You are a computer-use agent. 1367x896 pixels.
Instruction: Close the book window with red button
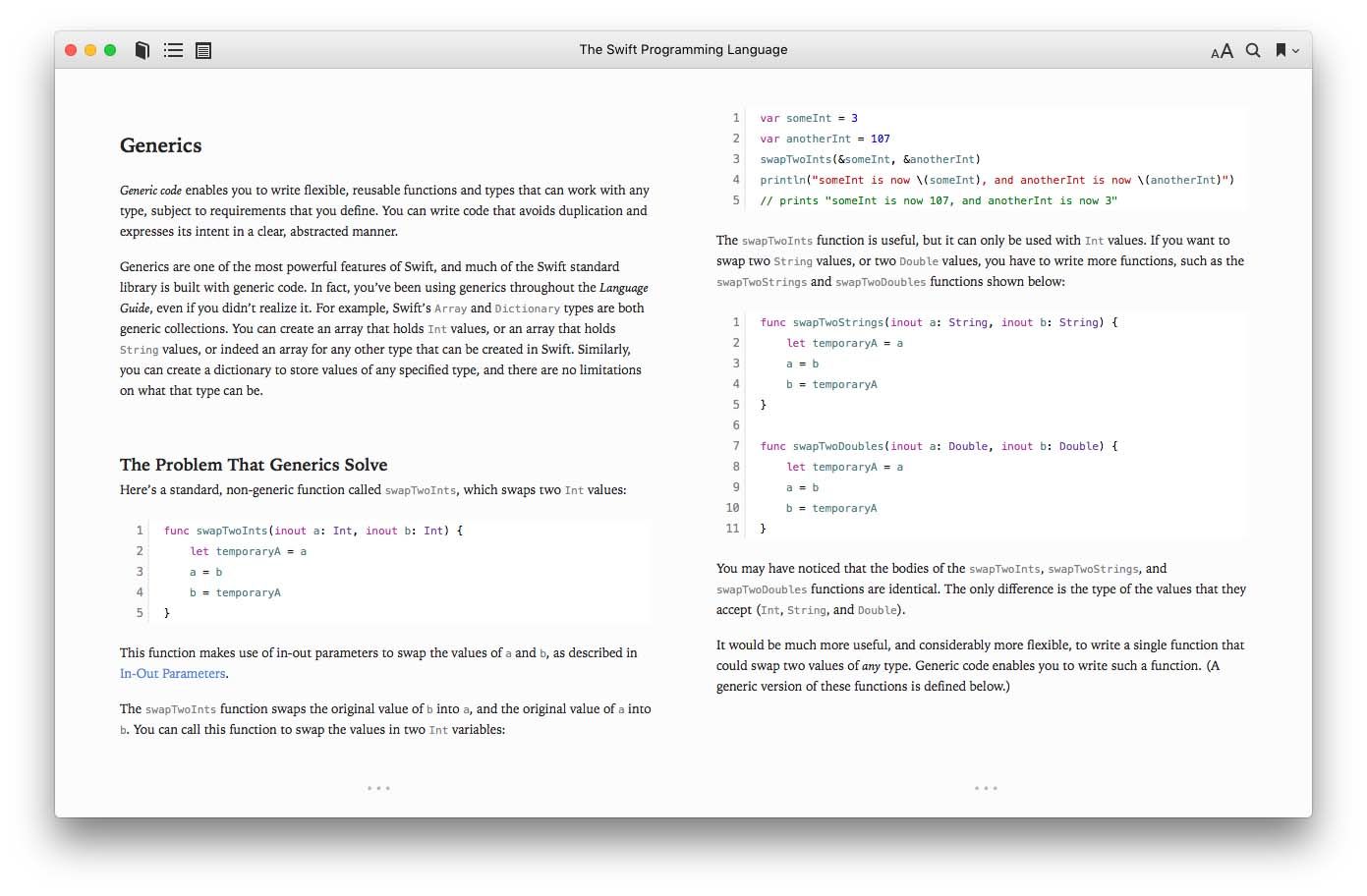[71, 50]
